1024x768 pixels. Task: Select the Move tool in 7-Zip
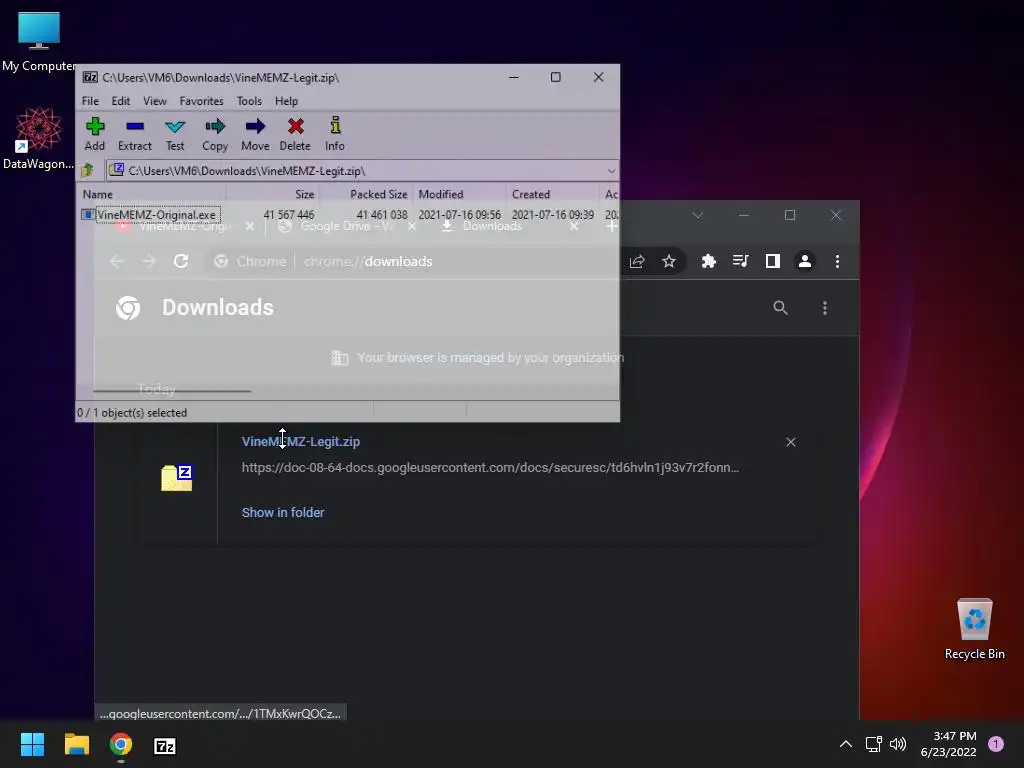pos(255,135)
